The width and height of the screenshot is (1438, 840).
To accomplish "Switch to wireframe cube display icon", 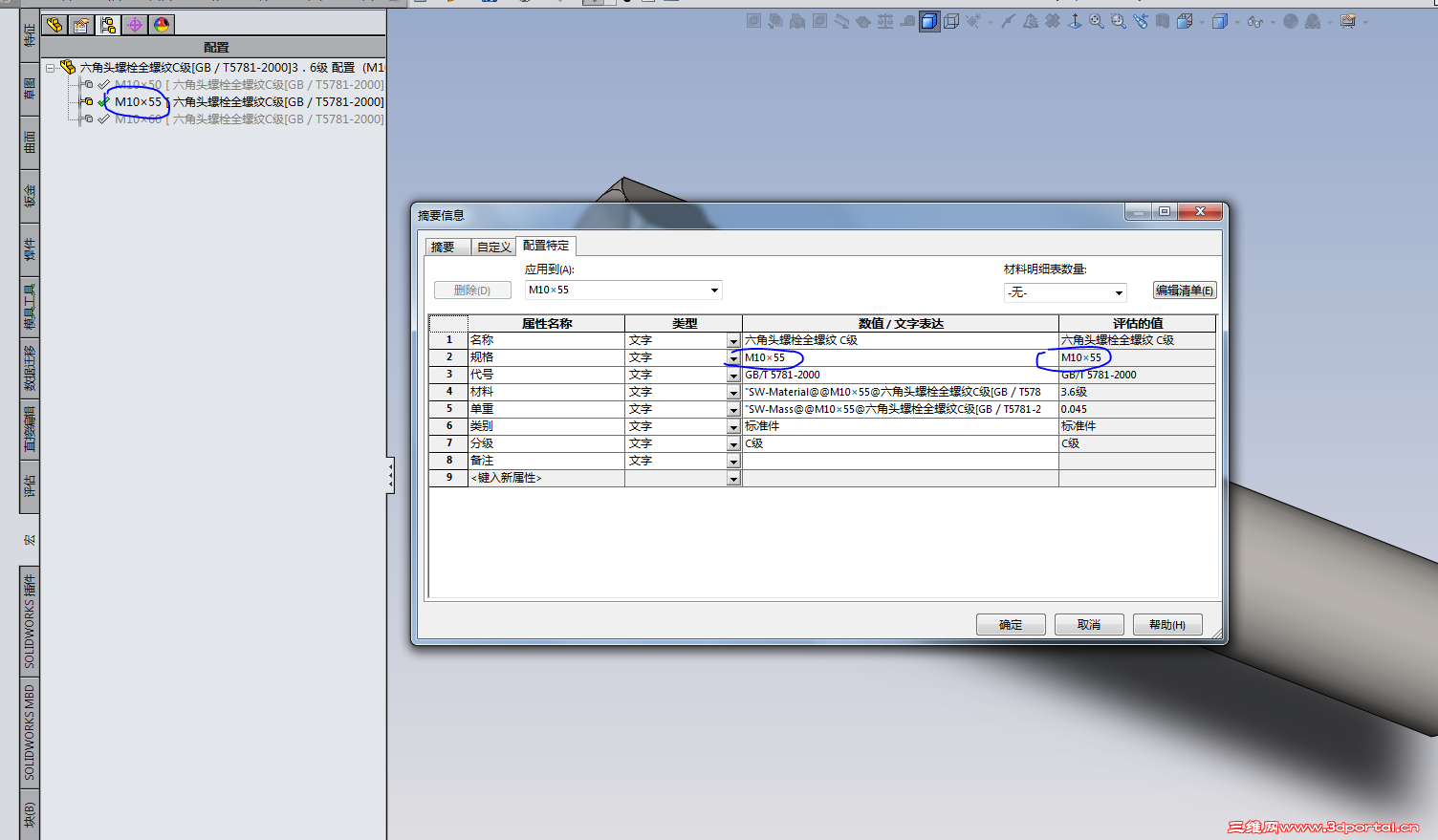I will coord(951,21).
